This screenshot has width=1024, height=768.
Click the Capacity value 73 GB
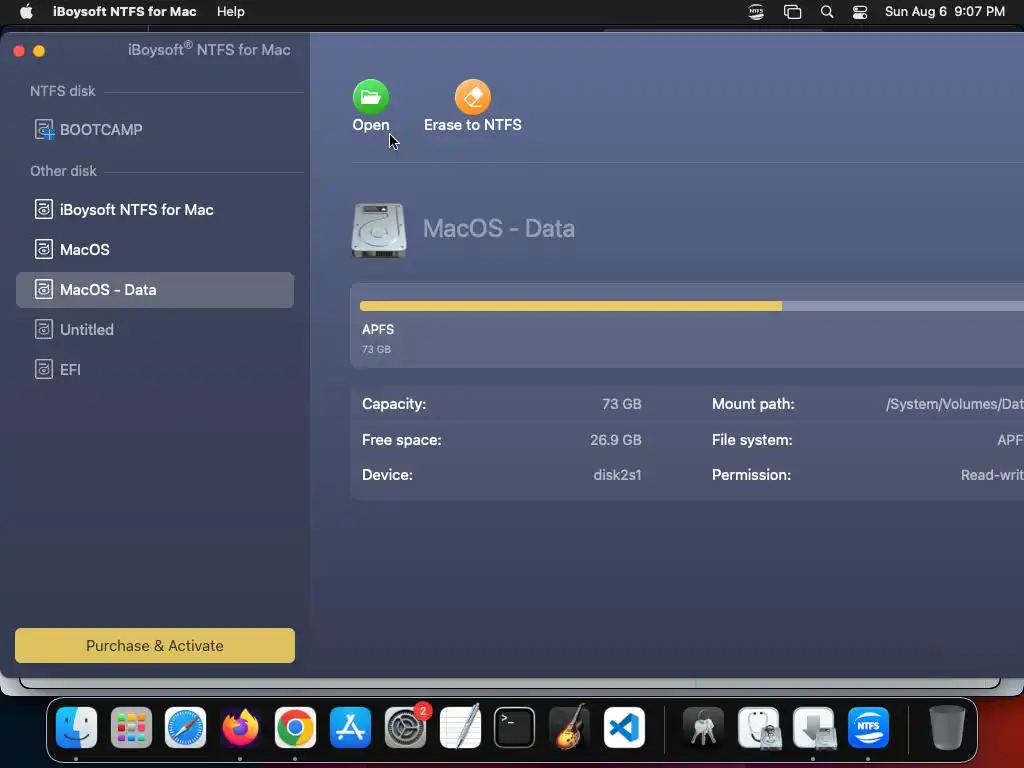click(622, 404)
